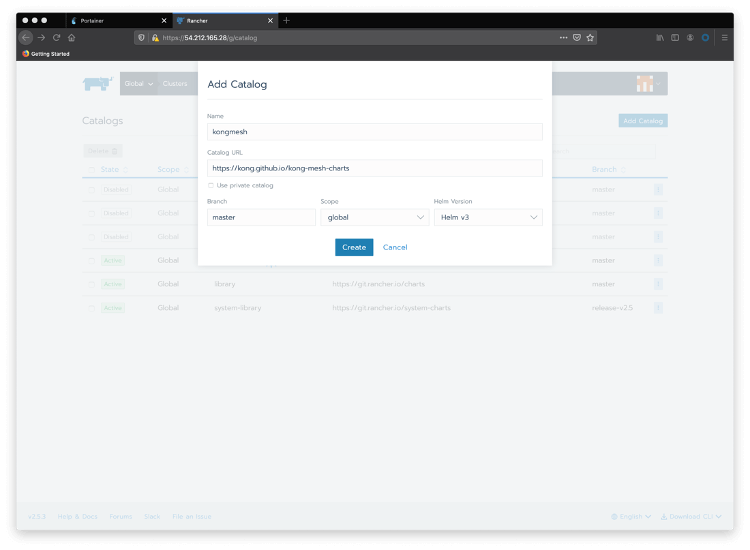Screen dimensions: 750x550
Task: Open the user avatar menu
Action: (x=648, y=84)
